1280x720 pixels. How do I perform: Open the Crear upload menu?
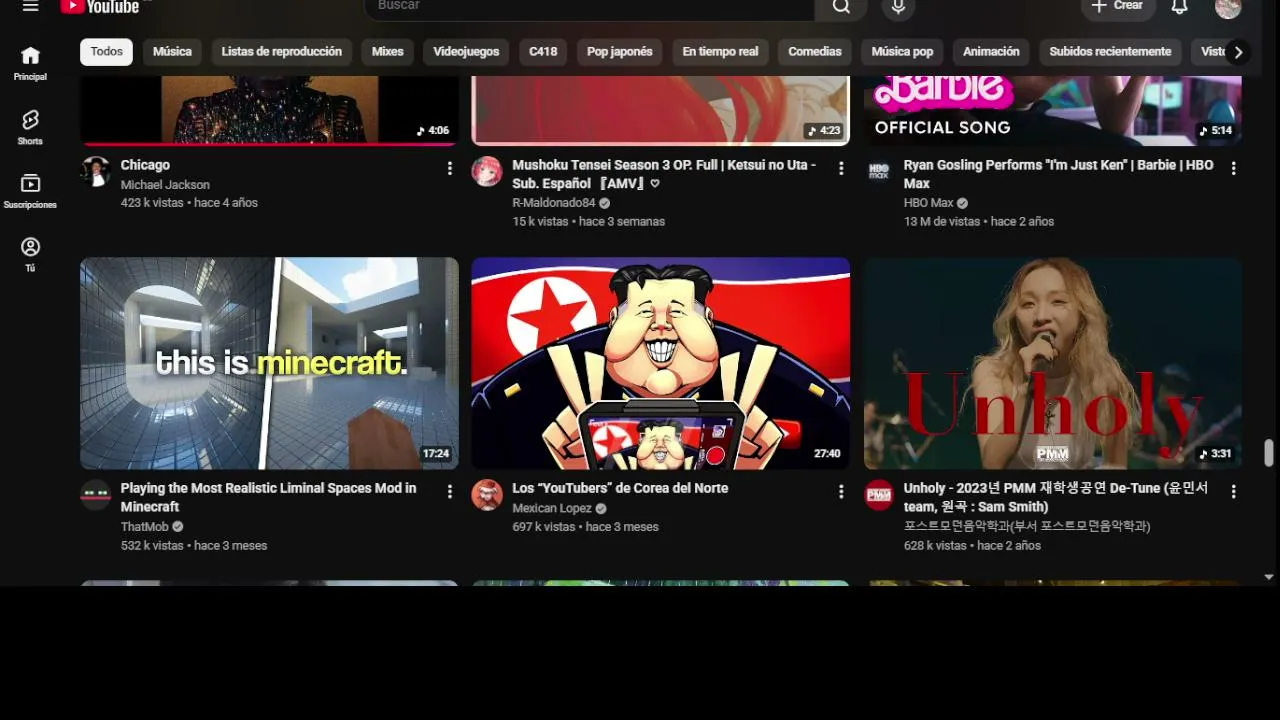(x=1118, y=7)
